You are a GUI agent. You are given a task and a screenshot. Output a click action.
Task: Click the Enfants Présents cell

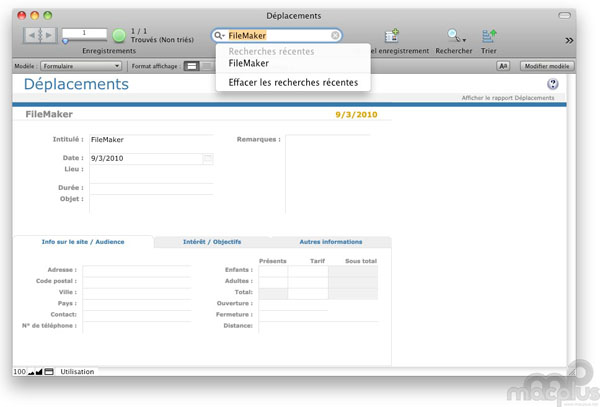click(273, 271)
